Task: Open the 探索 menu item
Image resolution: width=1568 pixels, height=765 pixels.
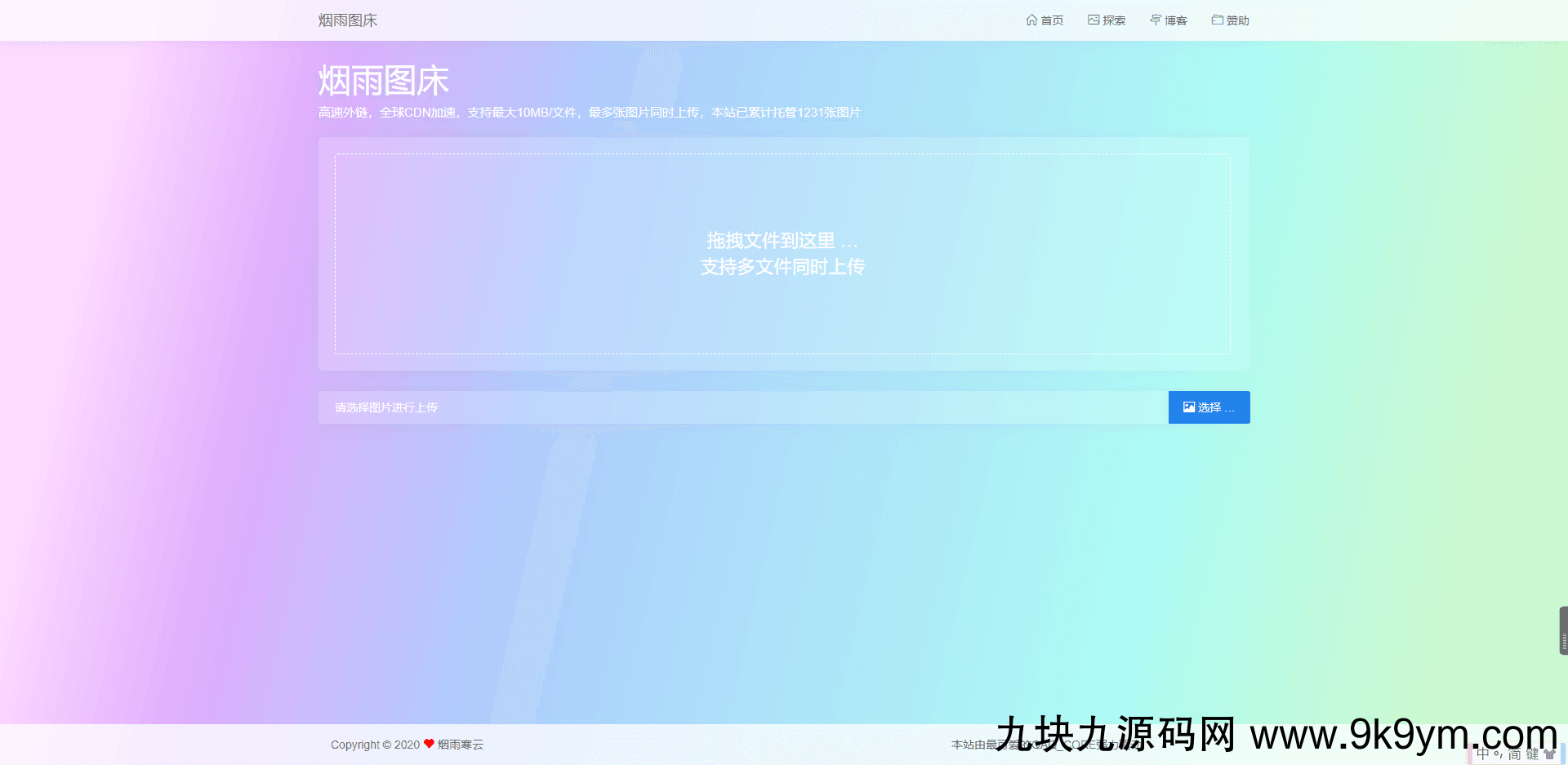Action: click(x=1114, y=20)
